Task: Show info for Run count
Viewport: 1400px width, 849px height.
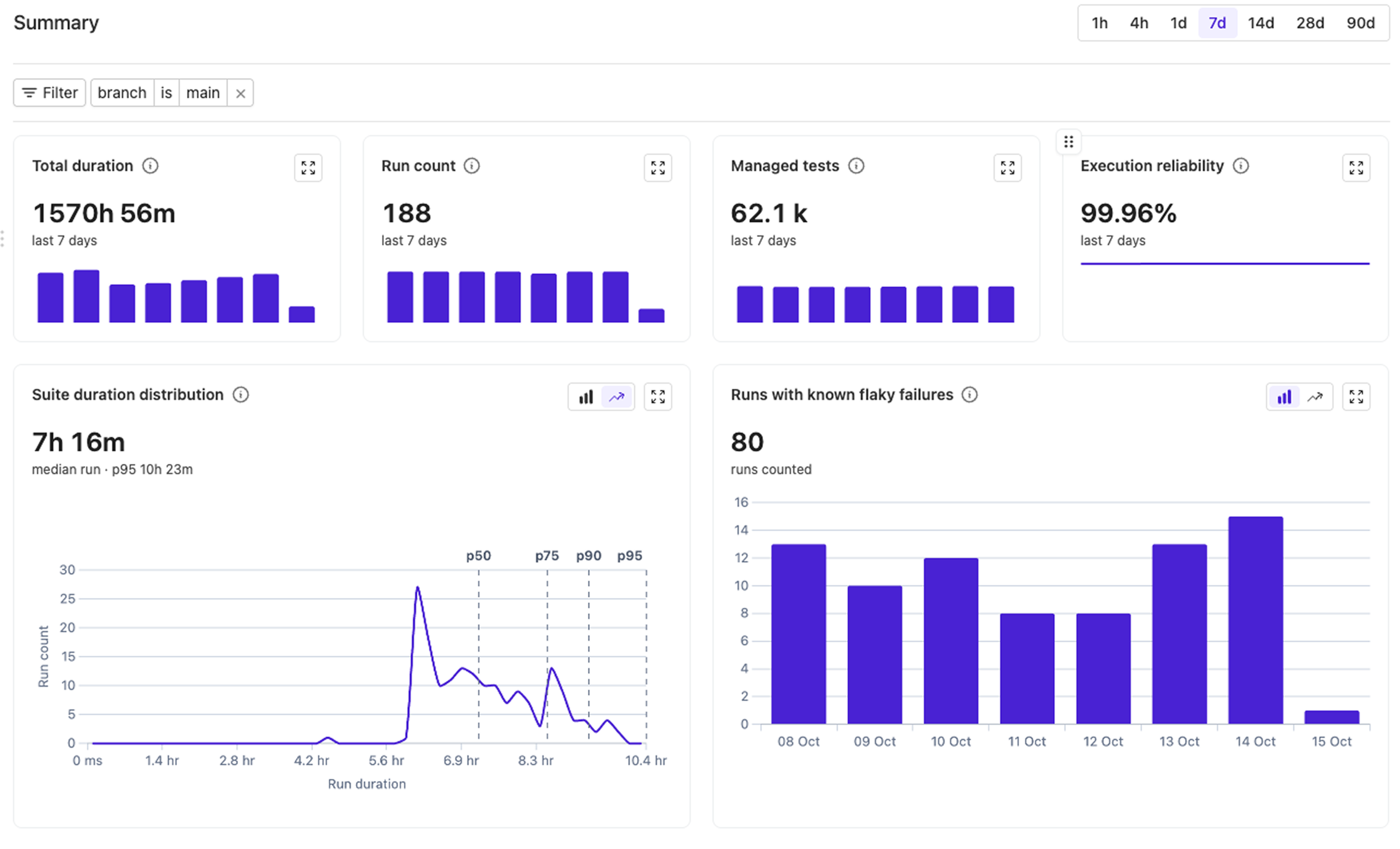Action: point(472,166)
